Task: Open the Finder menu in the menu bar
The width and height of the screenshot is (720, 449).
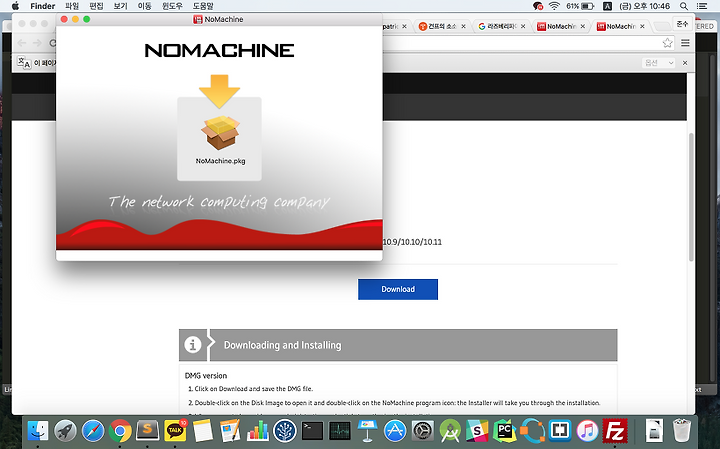Action: click(x=42, y=6)
